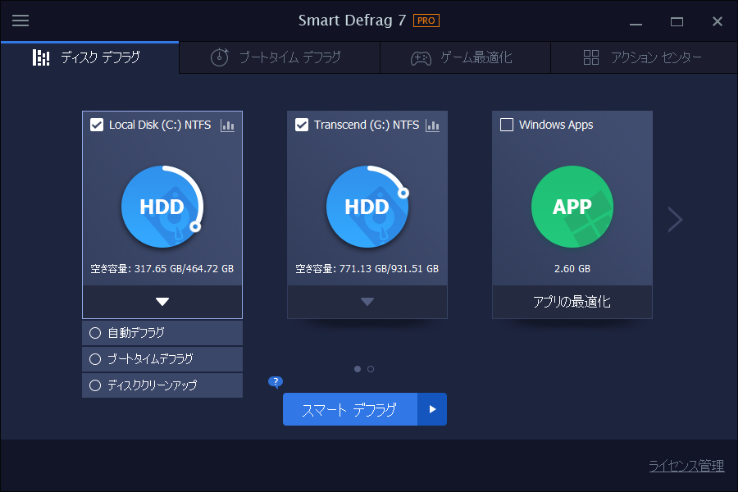
Task: Go to next page of disks arrow
Action: [675, 219]
